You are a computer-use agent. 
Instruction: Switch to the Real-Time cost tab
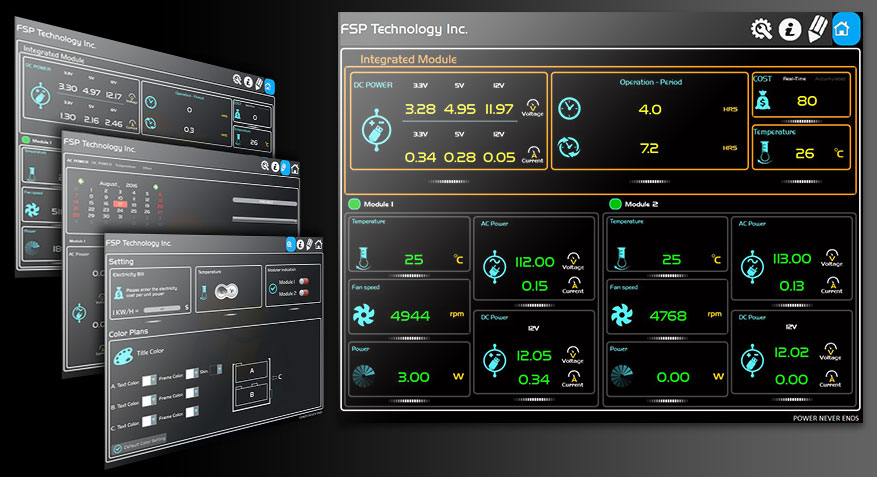click(x=794, y=80)
